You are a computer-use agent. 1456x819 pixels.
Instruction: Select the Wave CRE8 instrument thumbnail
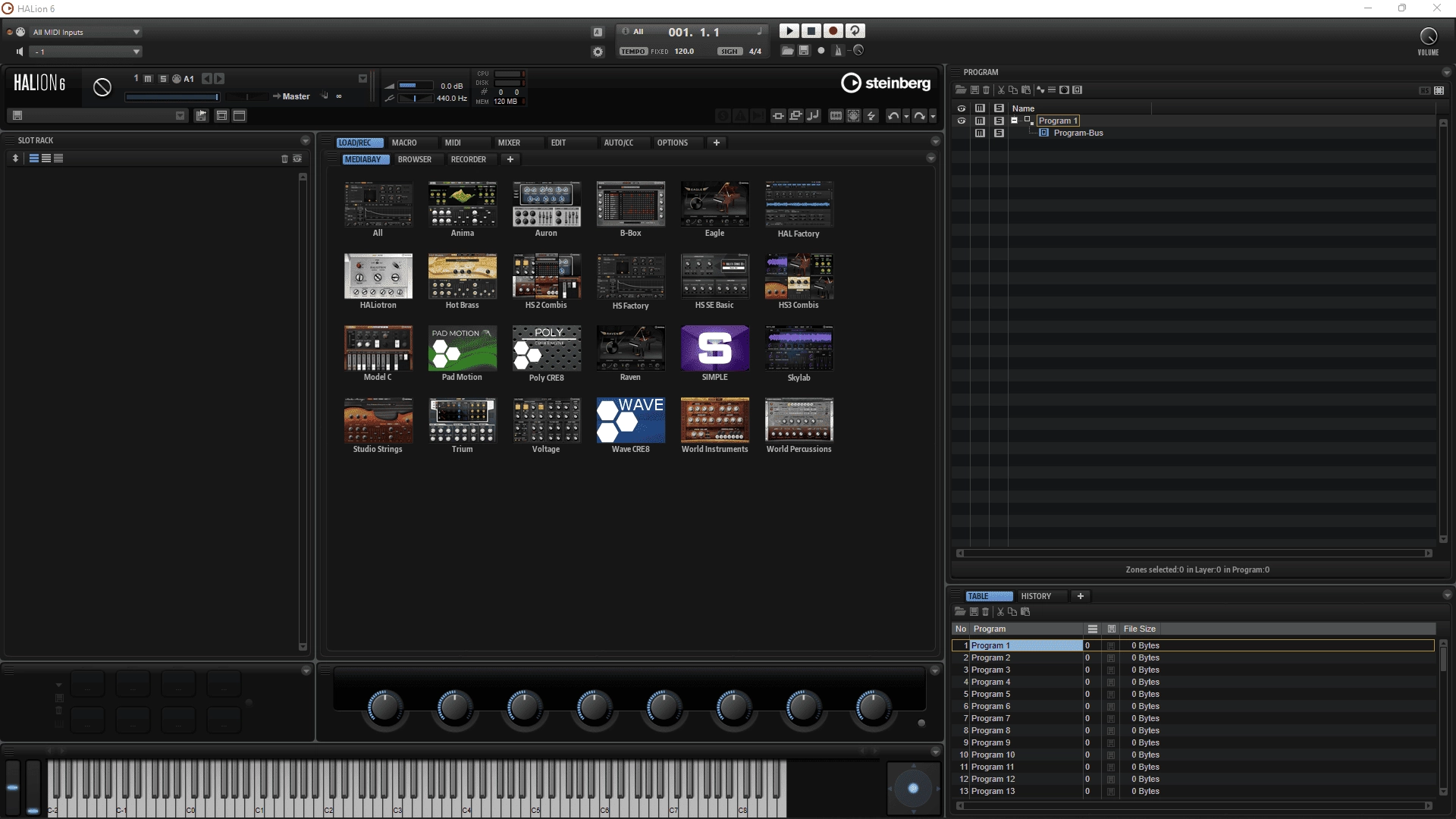click(x=631, y=421)
